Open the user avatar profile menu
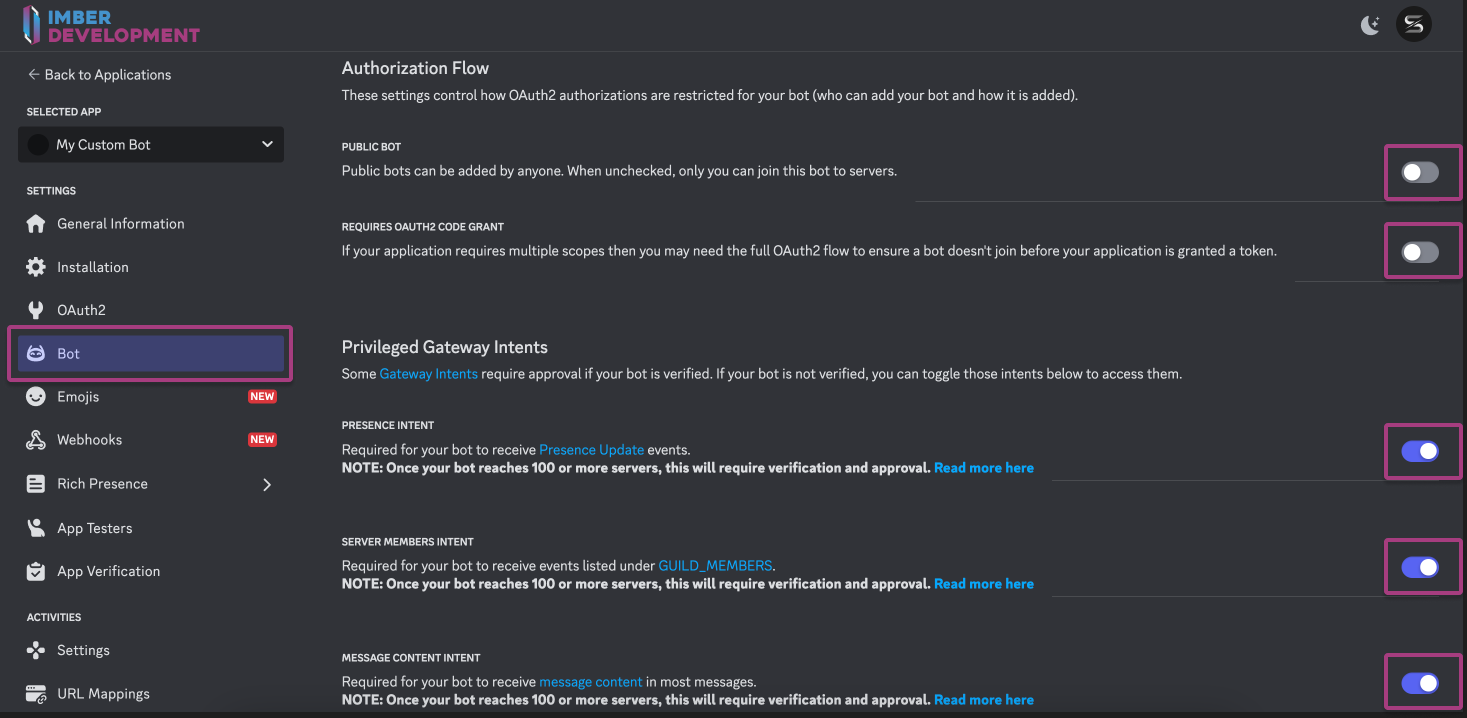 [x=1414, y=25]
